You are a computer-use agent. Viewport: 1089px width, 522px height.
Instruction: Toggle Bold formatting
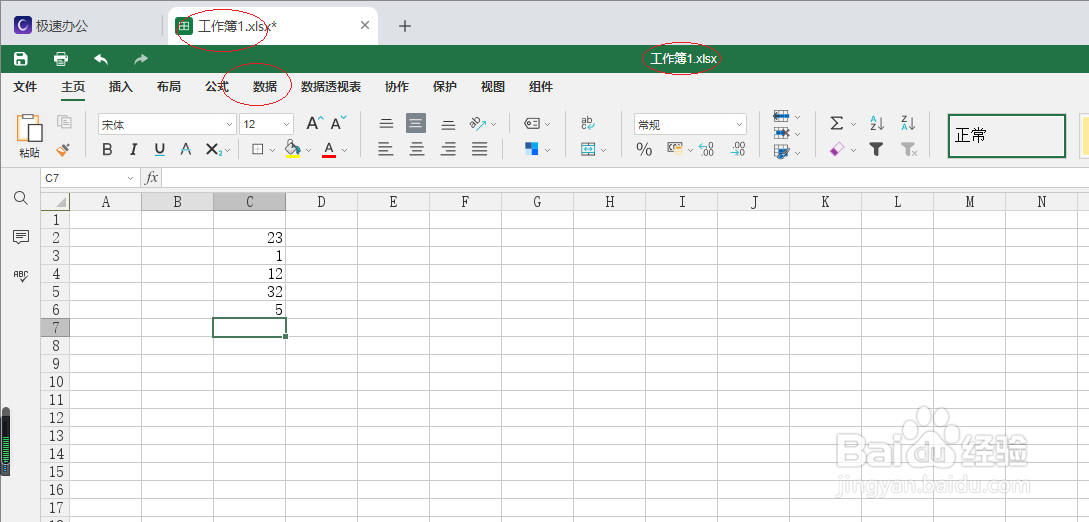[107, 149]
